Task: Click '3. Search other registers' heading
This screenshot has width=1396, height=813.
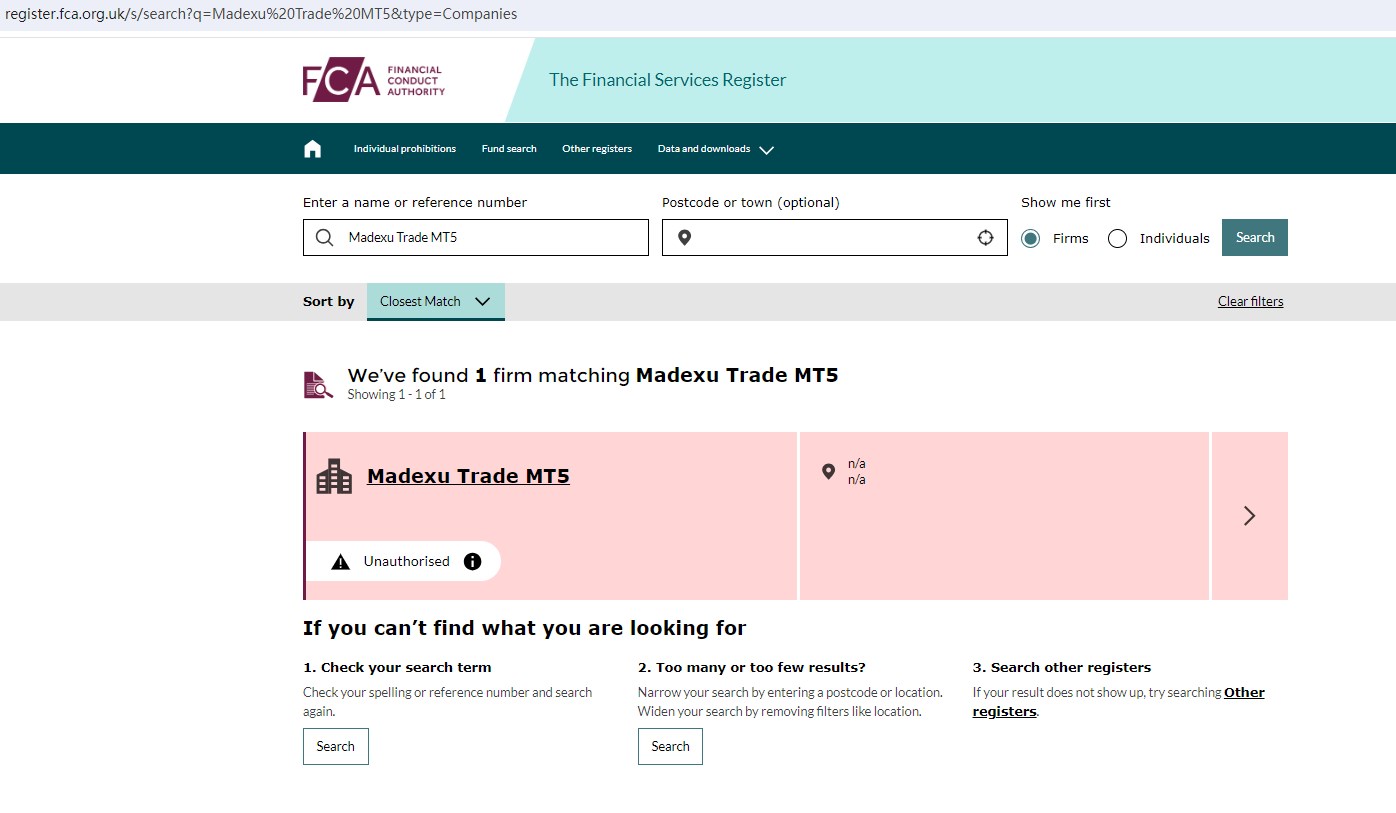Action: 1062,668
